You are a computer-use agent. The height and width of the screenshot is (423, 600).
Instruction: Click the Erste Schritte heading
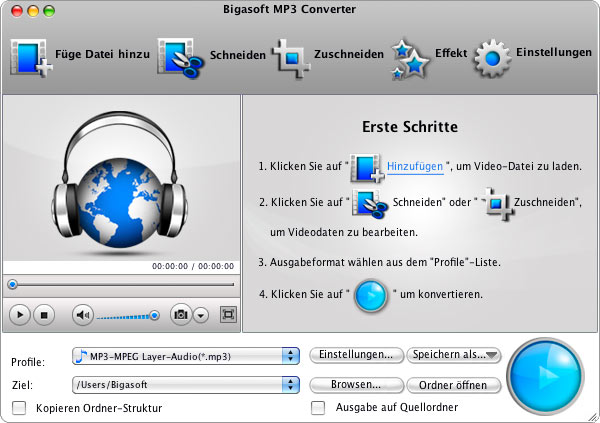click(x=410, y=127)
